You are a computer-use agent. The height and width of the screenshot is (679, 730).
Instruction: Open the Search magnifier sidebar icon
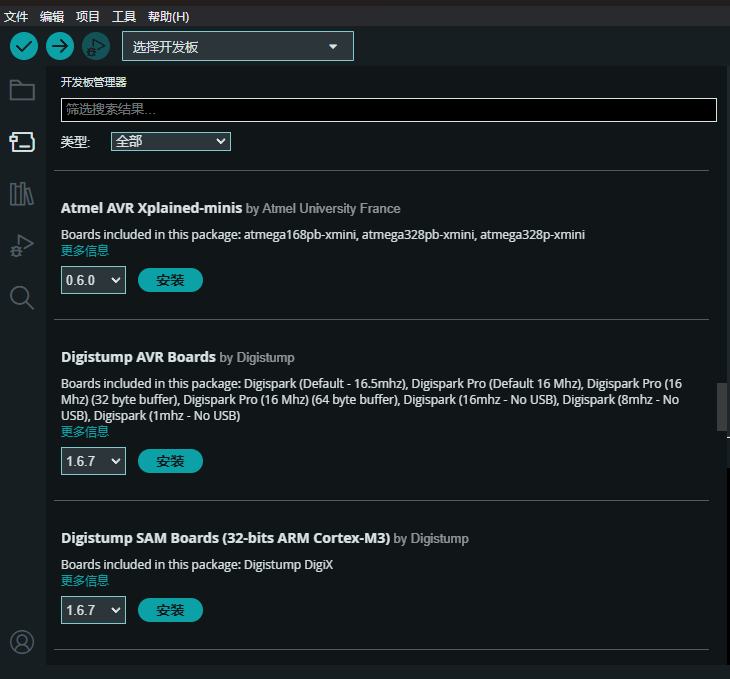pos(22,297)
